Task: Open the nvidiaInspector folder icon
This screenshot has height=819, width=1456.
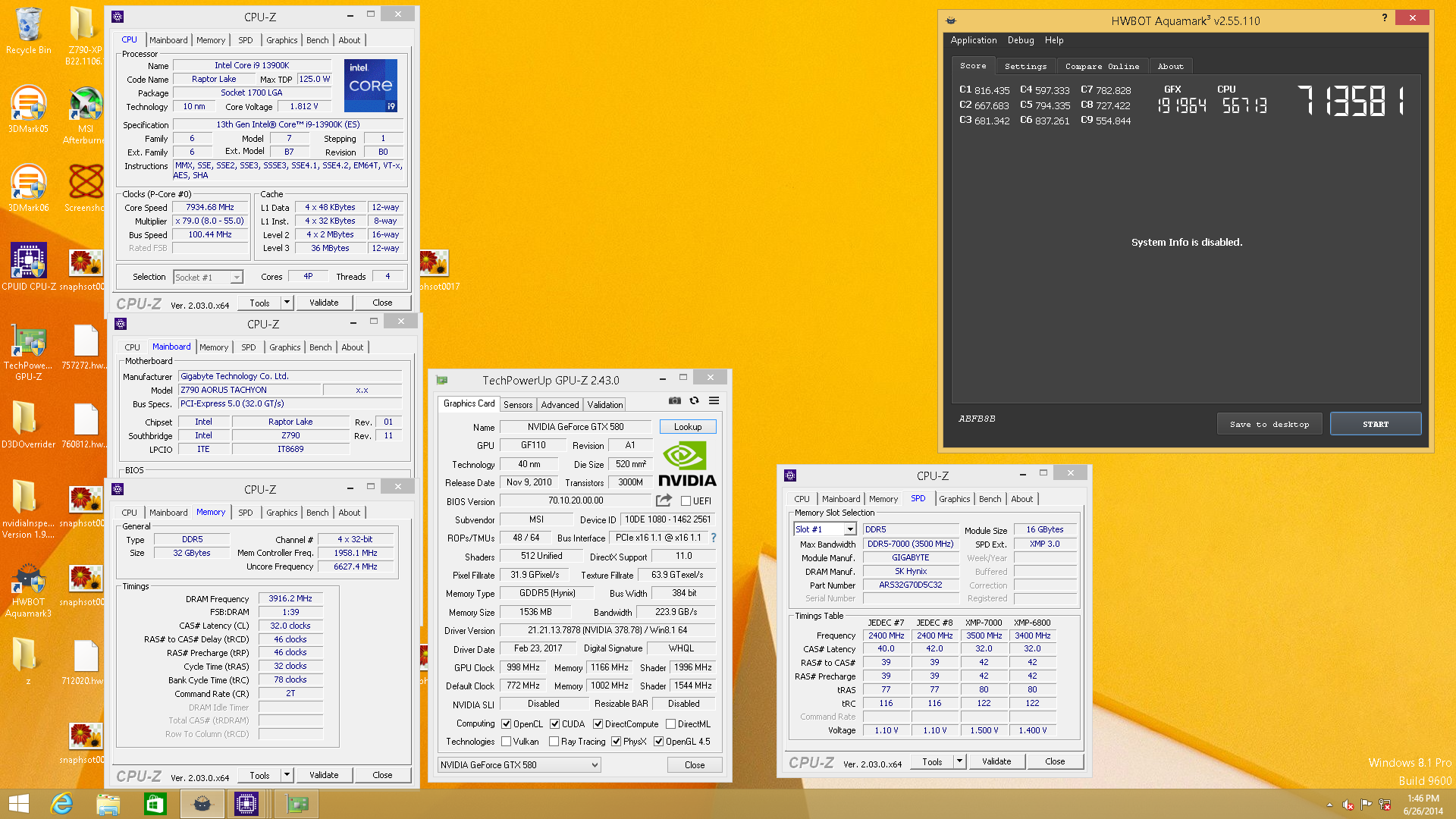Action: (x=28, y=509)
